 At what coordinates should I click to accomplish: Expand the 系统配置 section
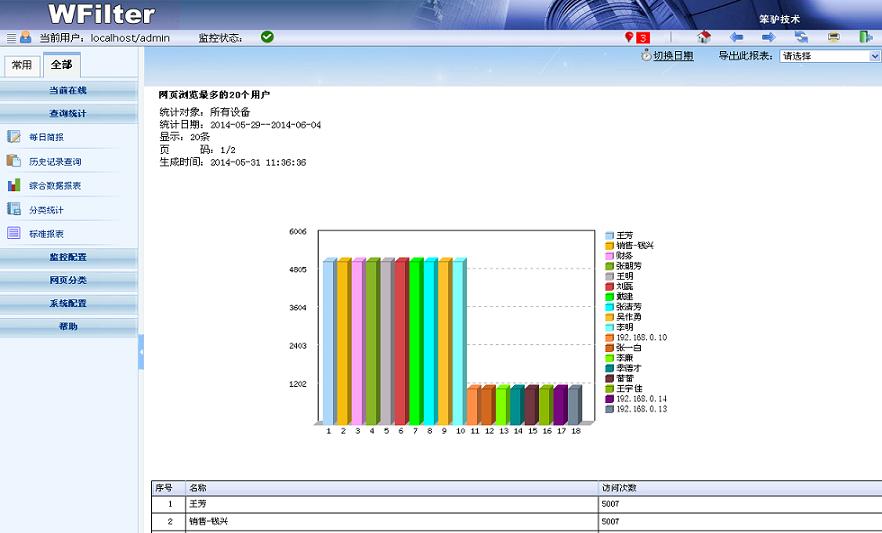(x=68, y=303)
